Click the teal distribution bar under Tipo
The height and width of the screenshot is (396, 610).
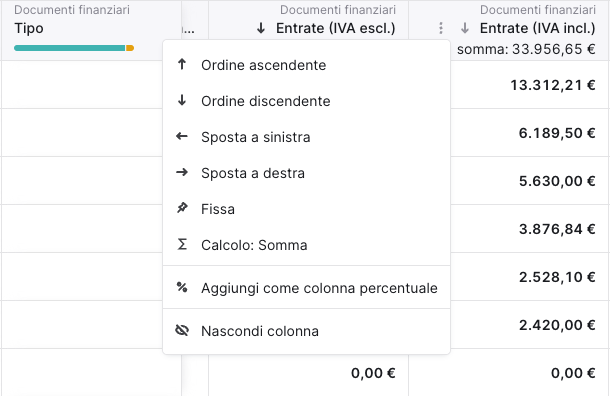point(70,48)
